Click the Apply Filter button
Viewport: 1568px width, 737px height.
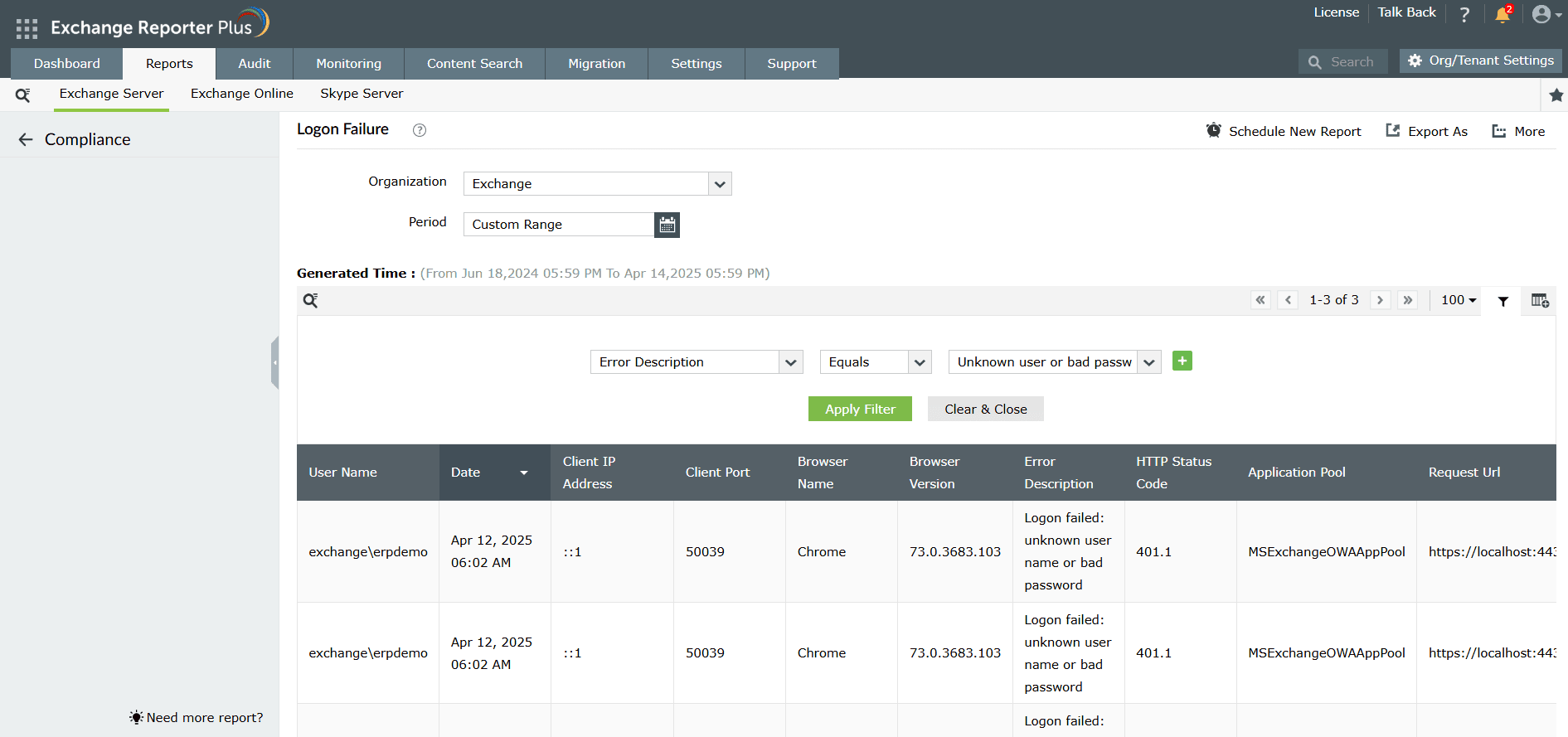tap(860, 409)
